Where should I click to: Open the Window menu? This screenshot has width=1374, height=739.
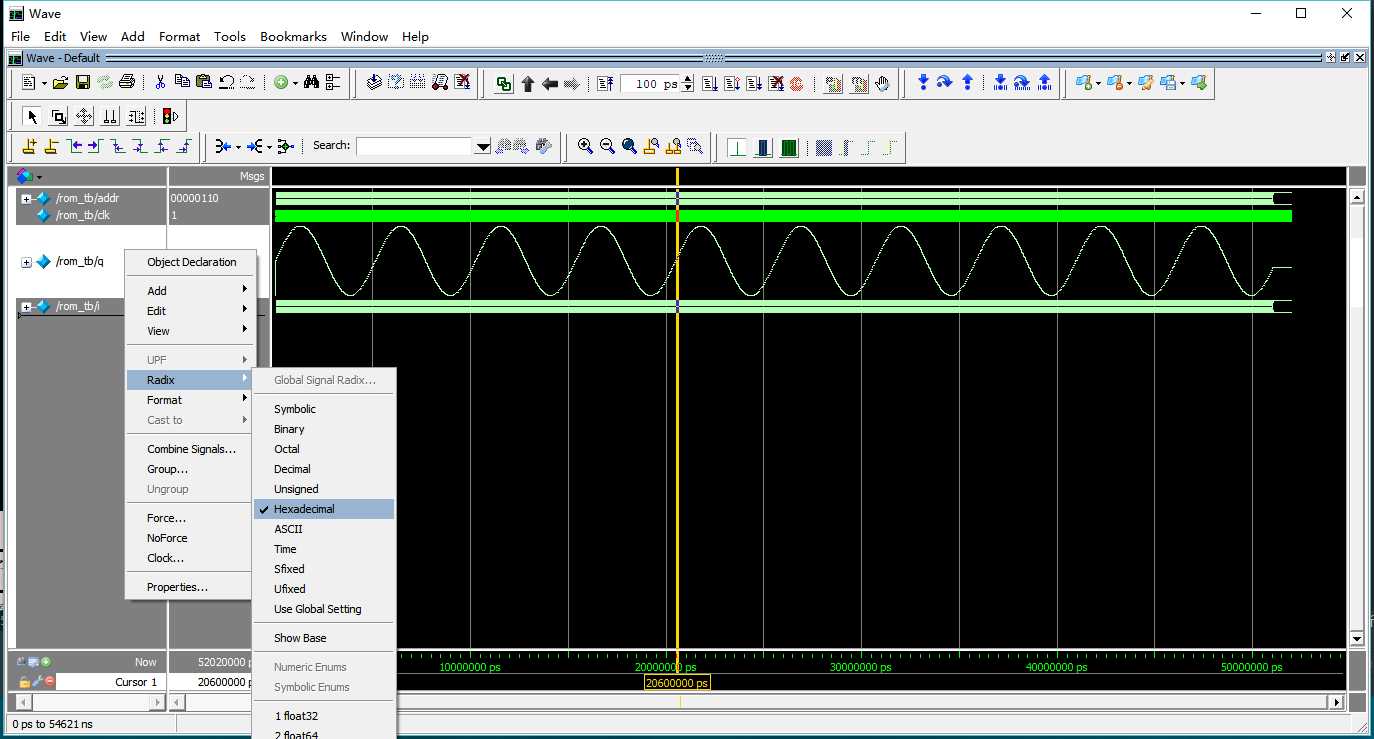coord(364,36)
